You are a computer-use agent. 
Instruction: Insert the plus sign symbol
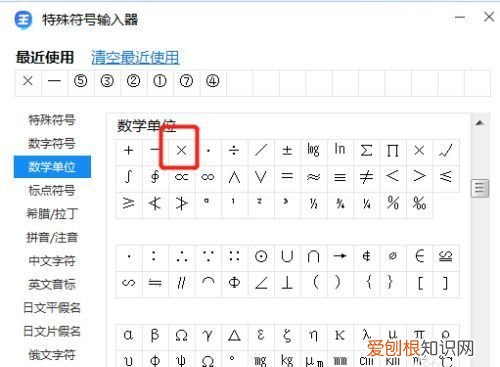[x=129, y=151]
